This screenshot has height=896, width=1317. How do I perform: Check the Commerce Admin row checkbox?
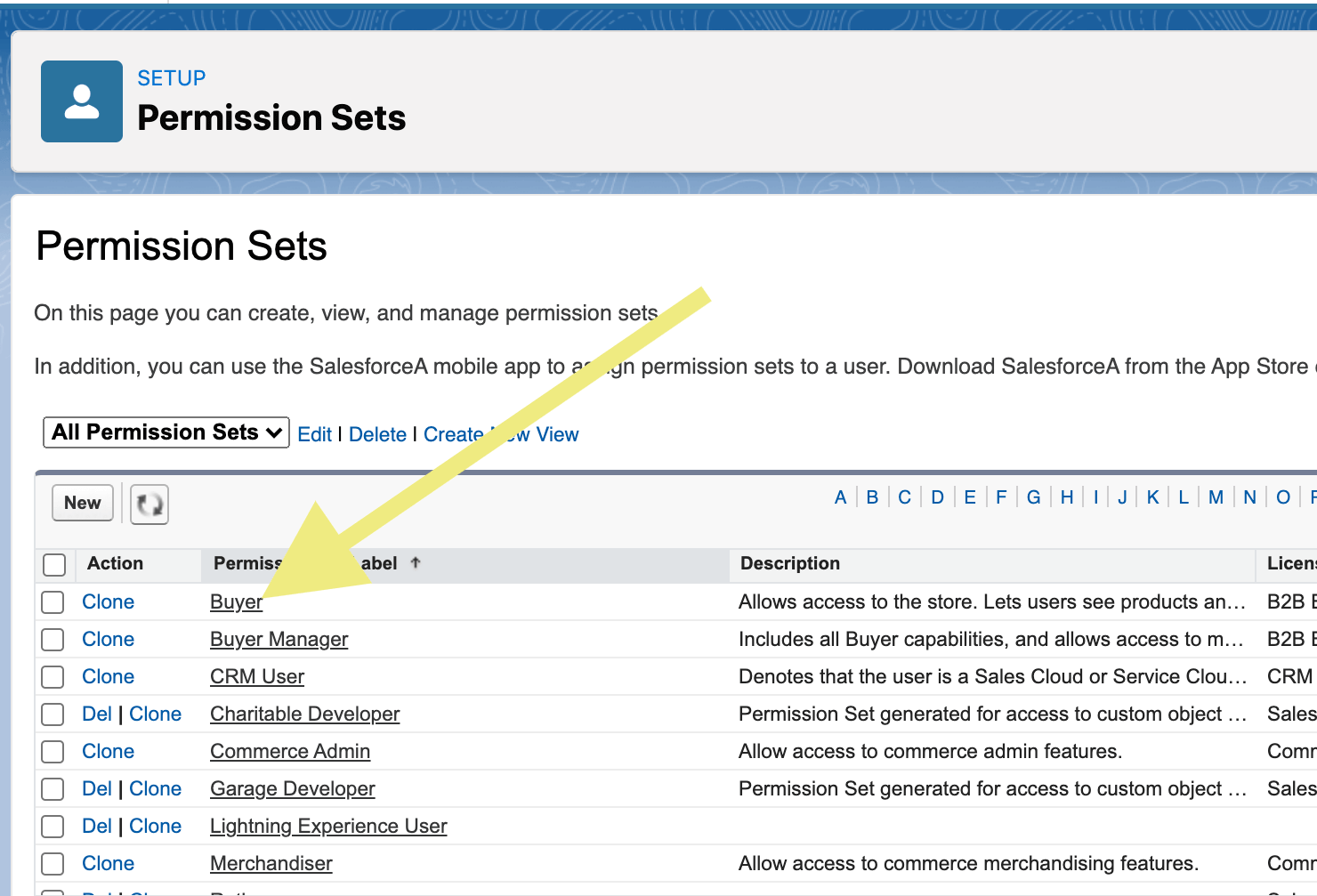[x=52, y=751]
